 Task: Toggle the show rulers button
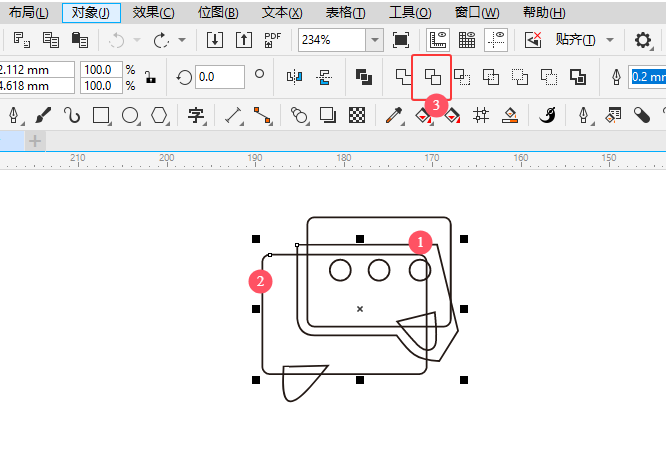click(437, 40)
